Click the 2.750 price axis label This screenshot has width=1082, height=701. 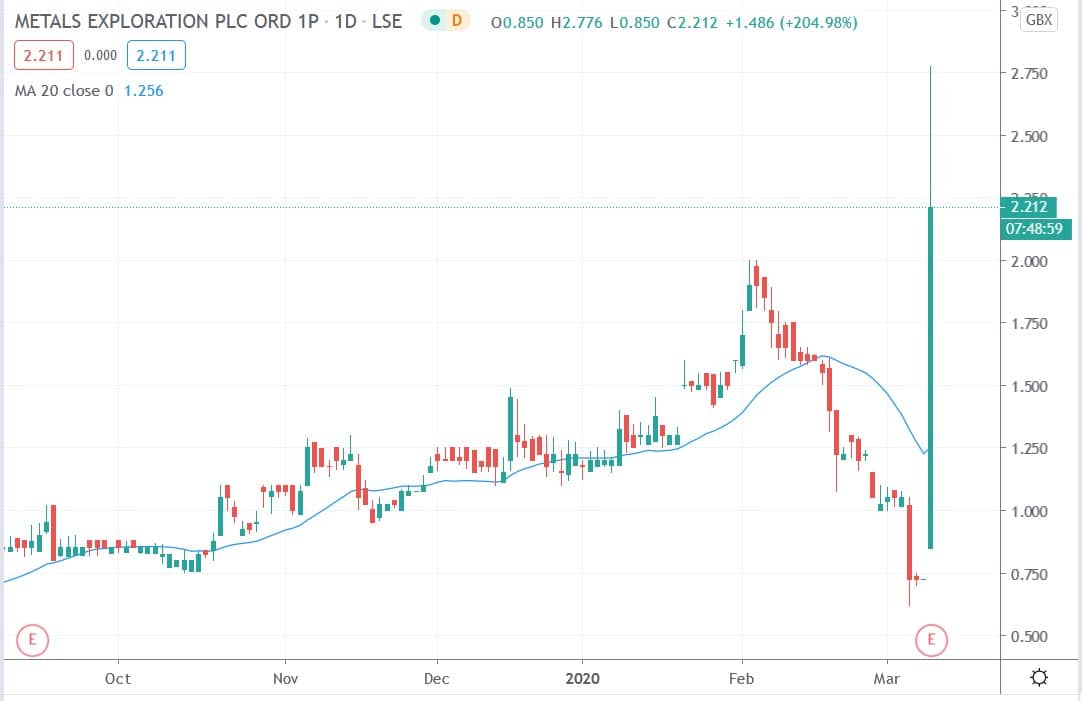click(1029, 74)
